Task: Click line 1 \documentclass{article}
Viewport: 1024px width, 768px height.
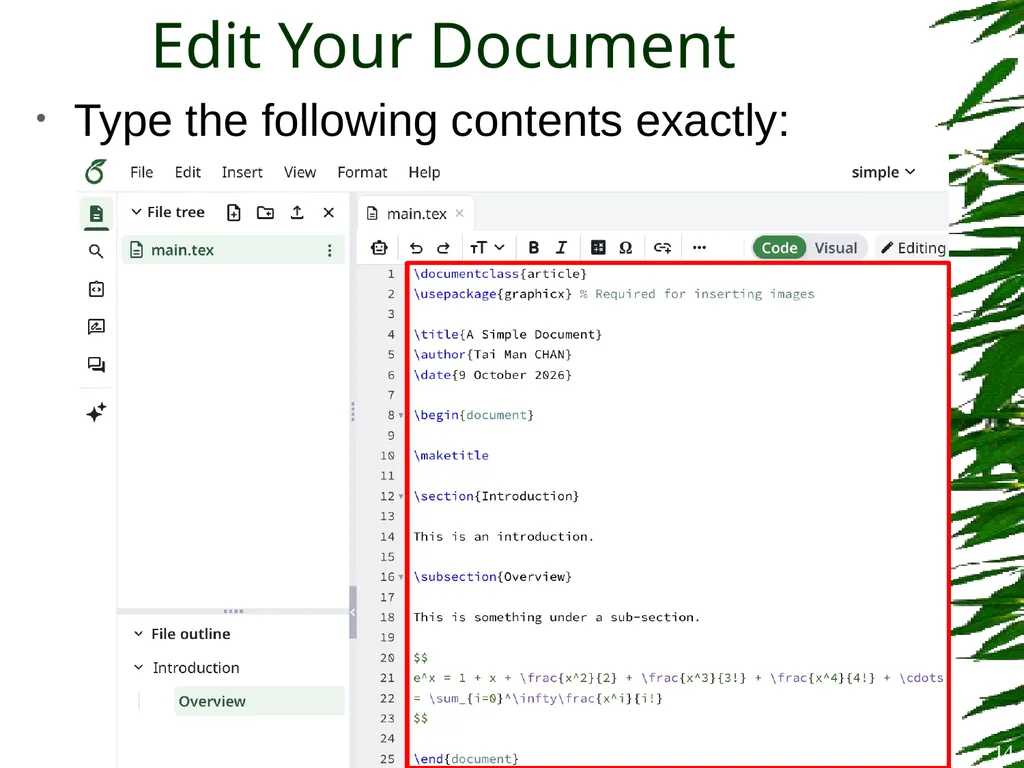Action: 500,274
